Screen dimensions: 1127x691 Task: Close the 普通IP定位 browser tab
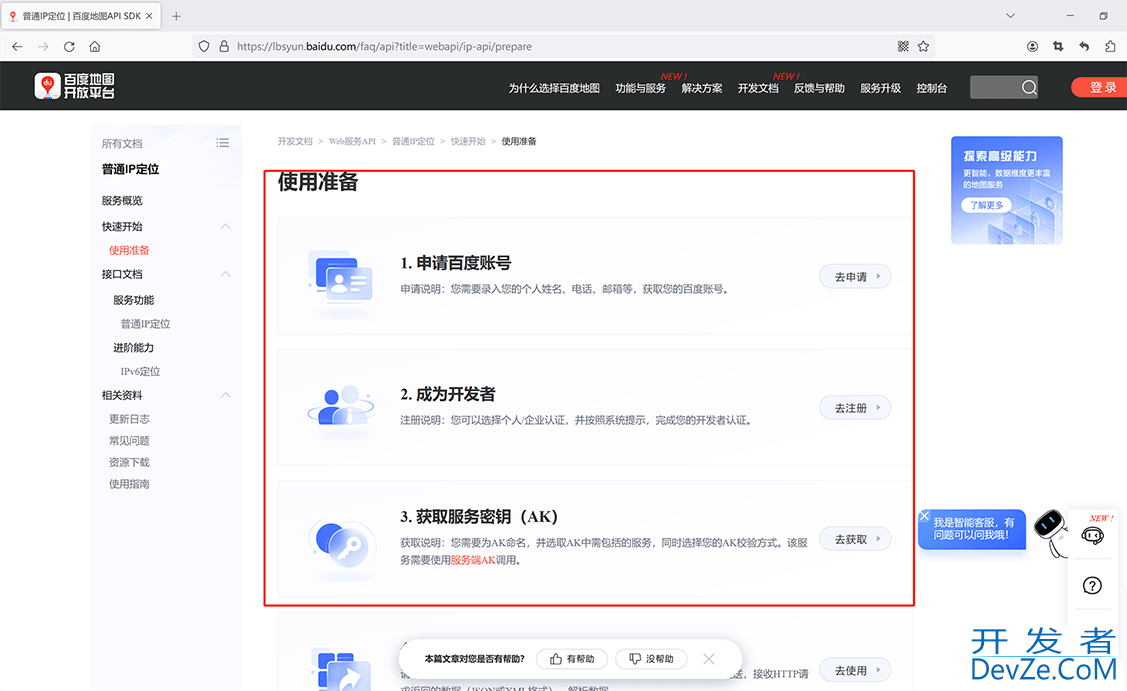pos(149,16)
